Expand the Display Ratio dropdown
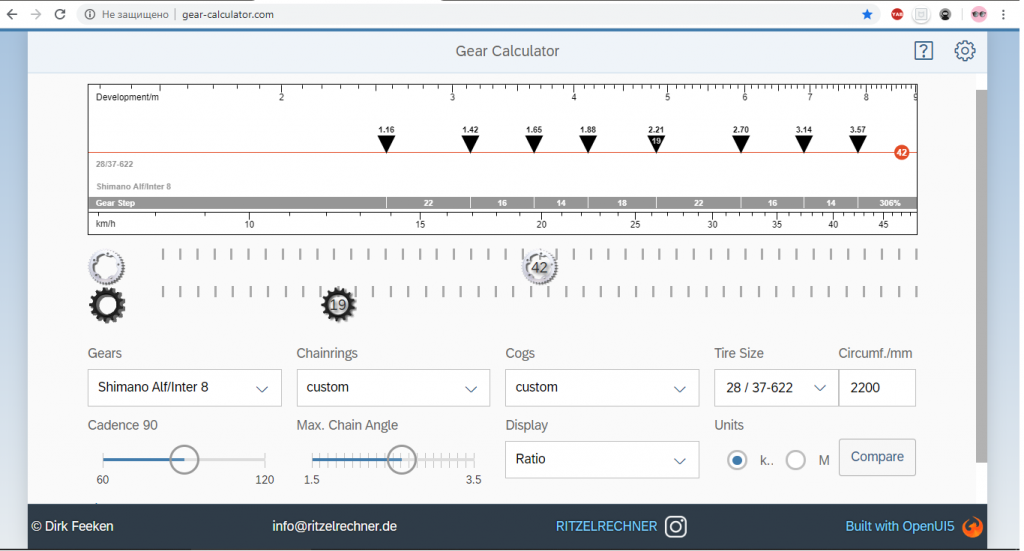Image resolution: width=1024 pixels, height=551 pixels. coord(601,460)
